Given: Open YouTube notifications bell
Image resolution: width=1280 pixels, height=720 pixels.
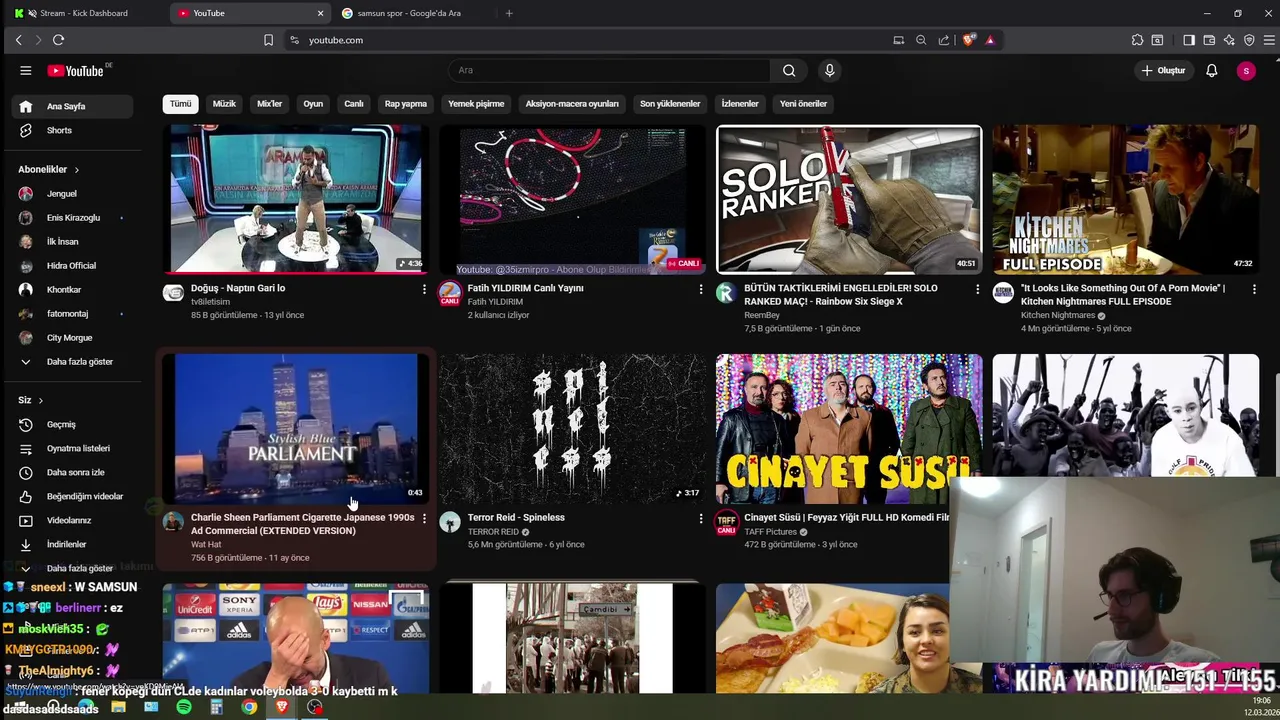Looking at the screenshot, I should pyautogui.click(x=1211, y=70).
